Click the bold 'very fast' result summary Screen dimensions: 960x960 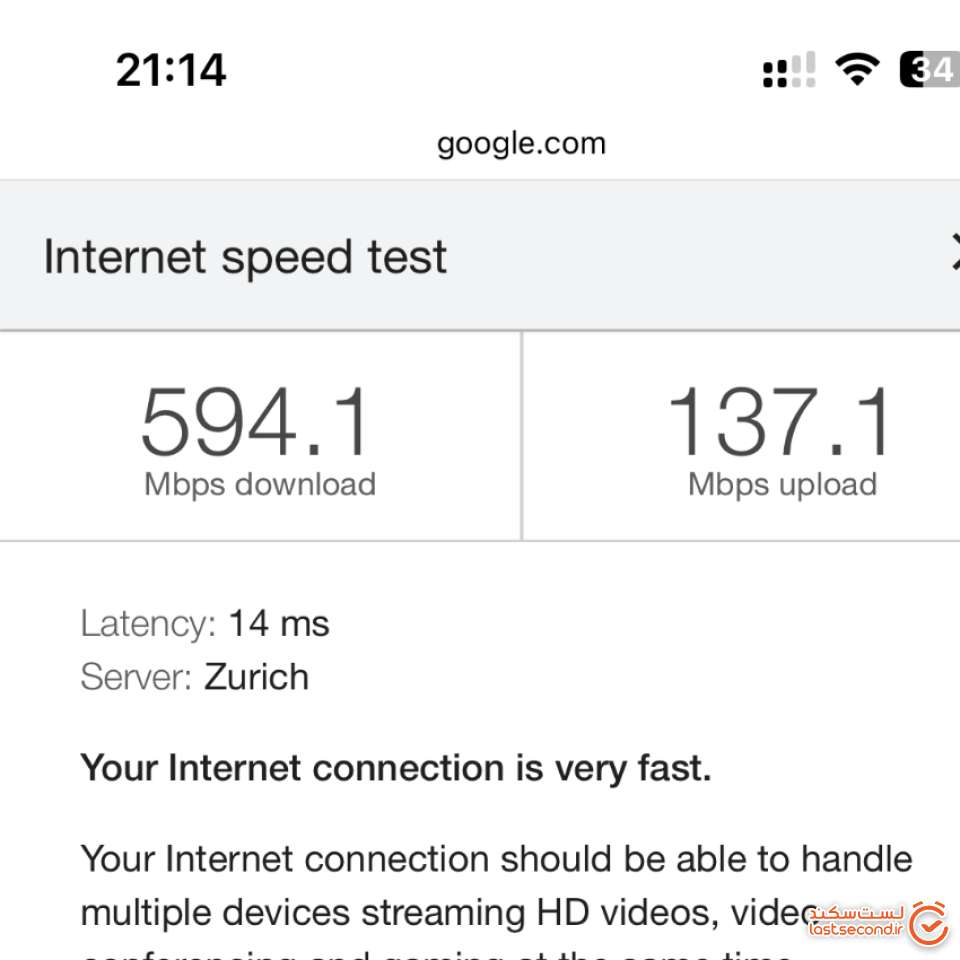tap(396, 768)
